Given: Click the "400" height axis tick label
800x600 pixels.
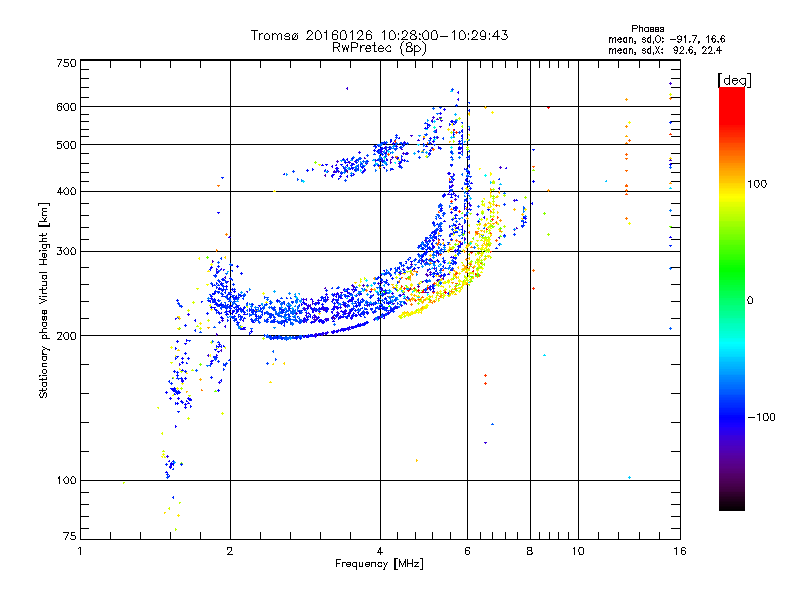Looking at the screenshot, I should coord(67,191).
